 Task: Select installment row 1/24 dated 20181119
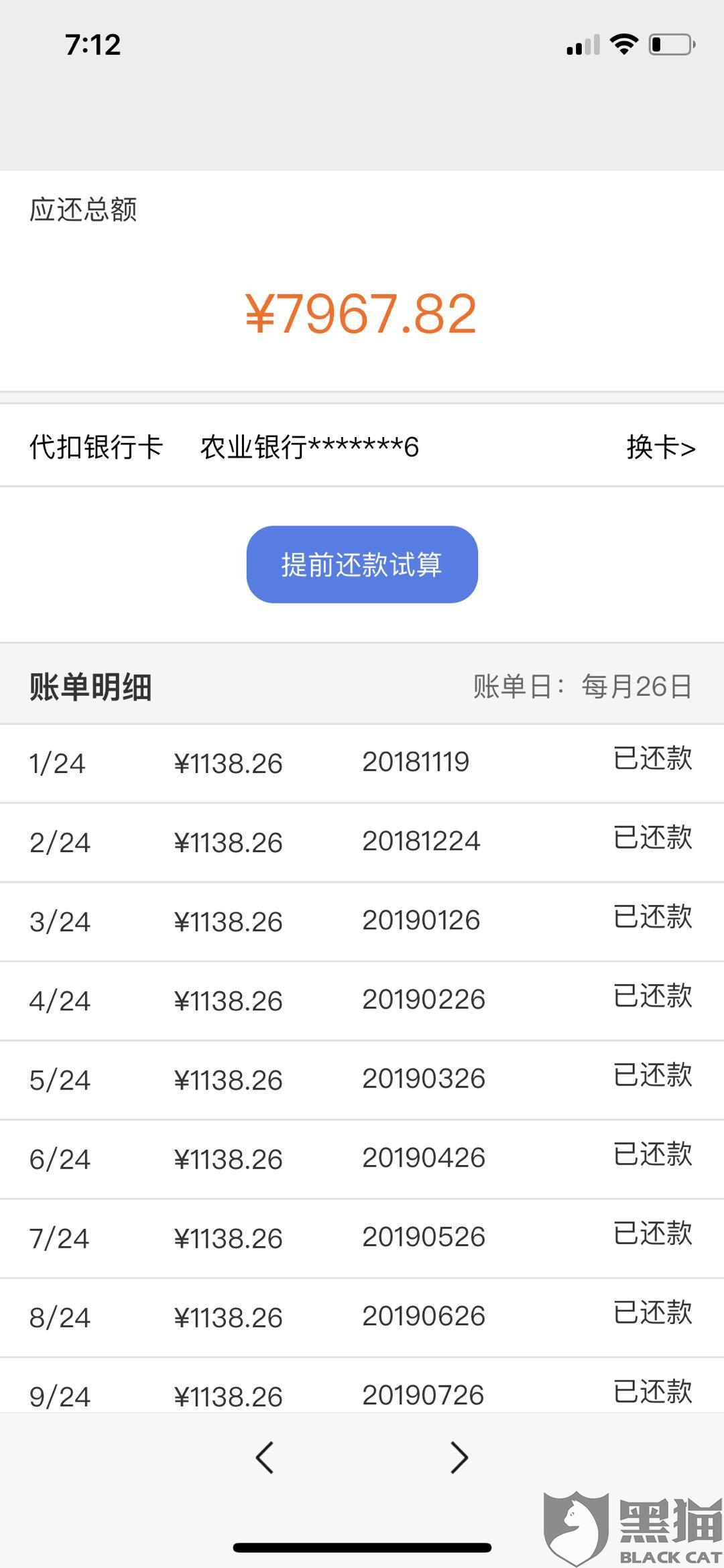[362, 763]
